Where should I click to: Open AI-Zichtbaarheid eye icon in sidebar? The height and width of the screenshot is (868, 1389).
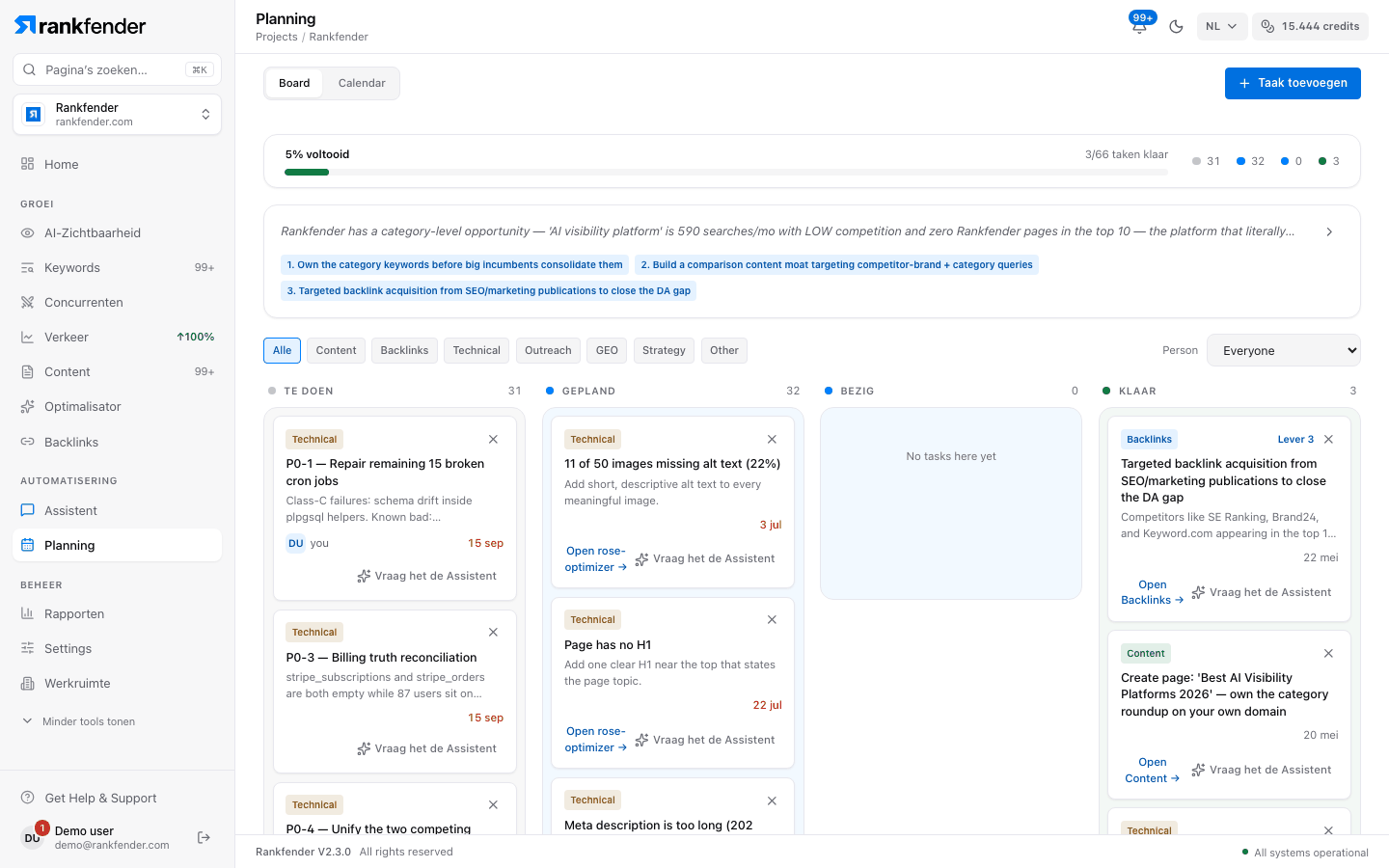27,232
